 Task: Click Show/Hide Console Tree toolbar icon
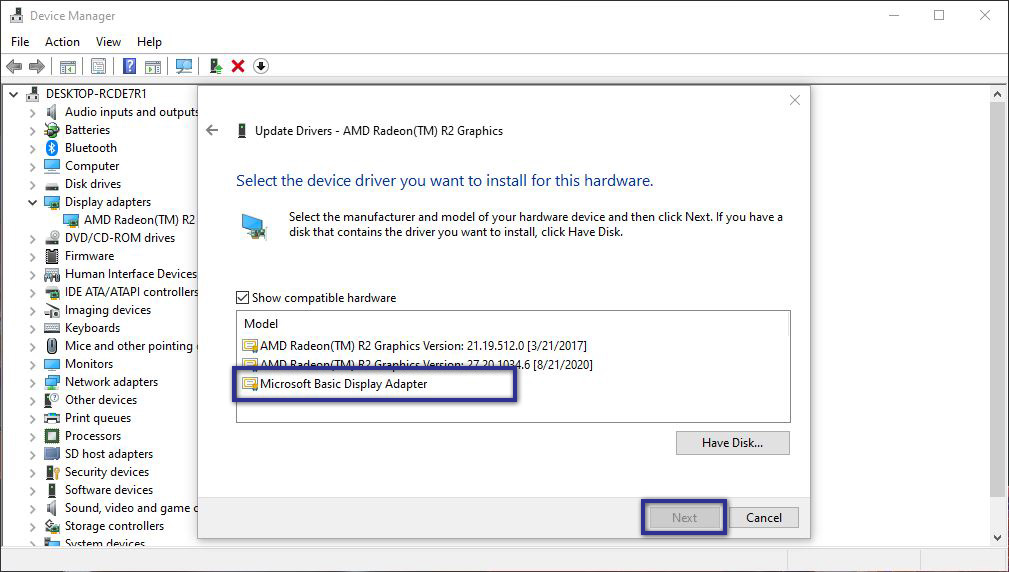click(68, 66)
